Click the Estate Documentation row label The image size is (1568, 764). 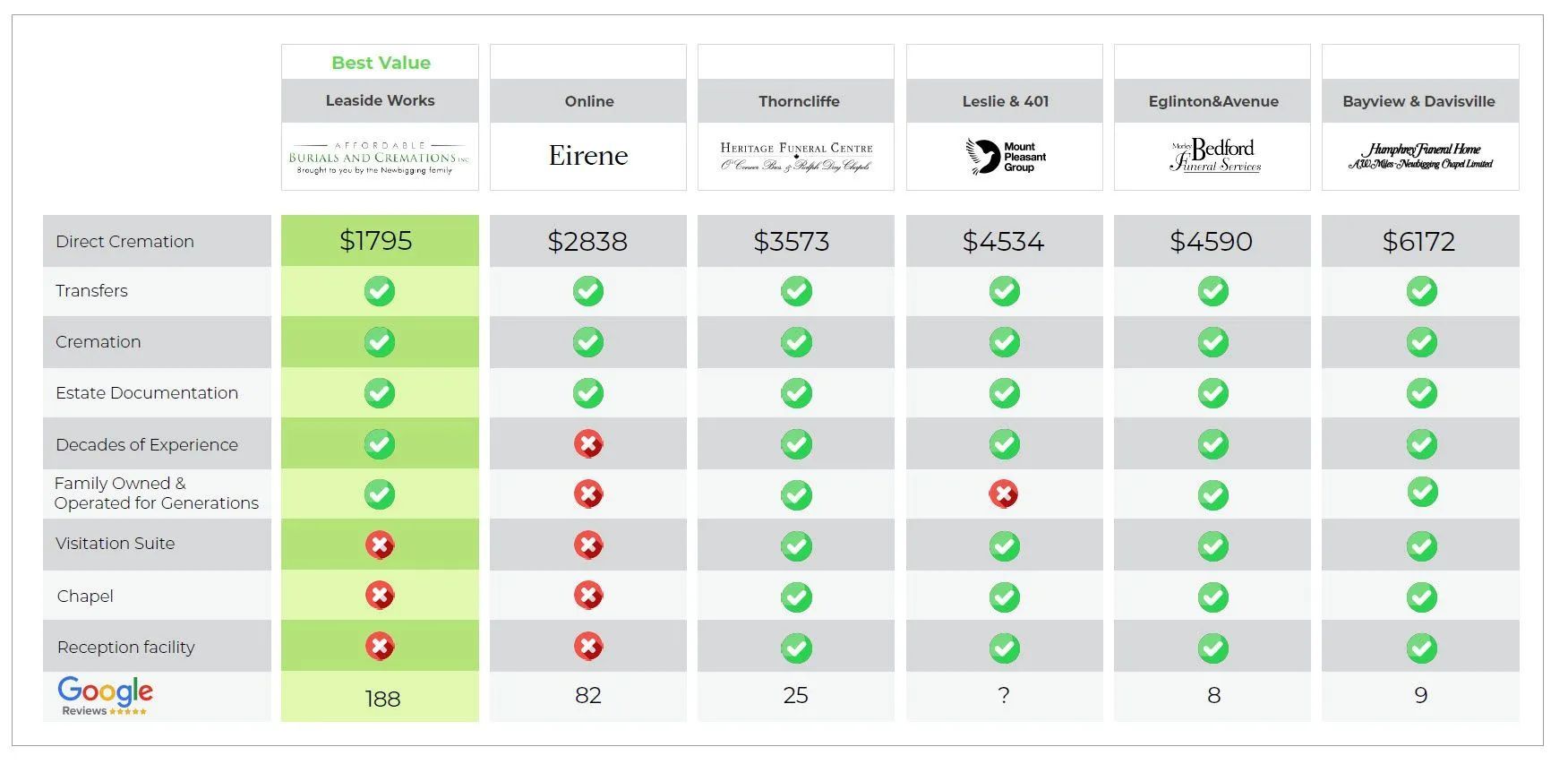click(x=147, y=392)
